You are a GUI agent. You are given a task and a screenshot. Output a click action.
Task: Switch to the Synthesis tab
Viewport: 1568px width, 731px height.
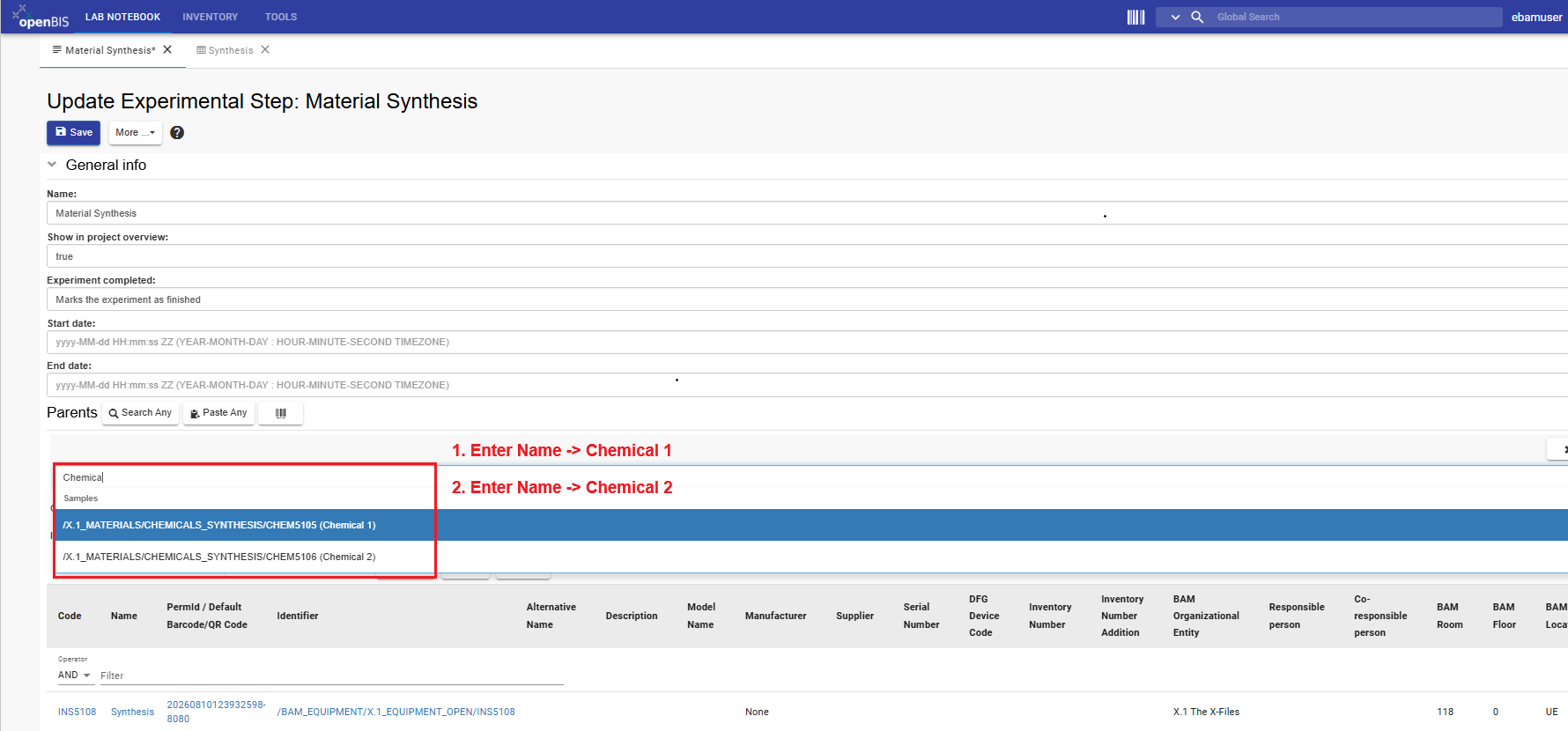tap(225, 50)
